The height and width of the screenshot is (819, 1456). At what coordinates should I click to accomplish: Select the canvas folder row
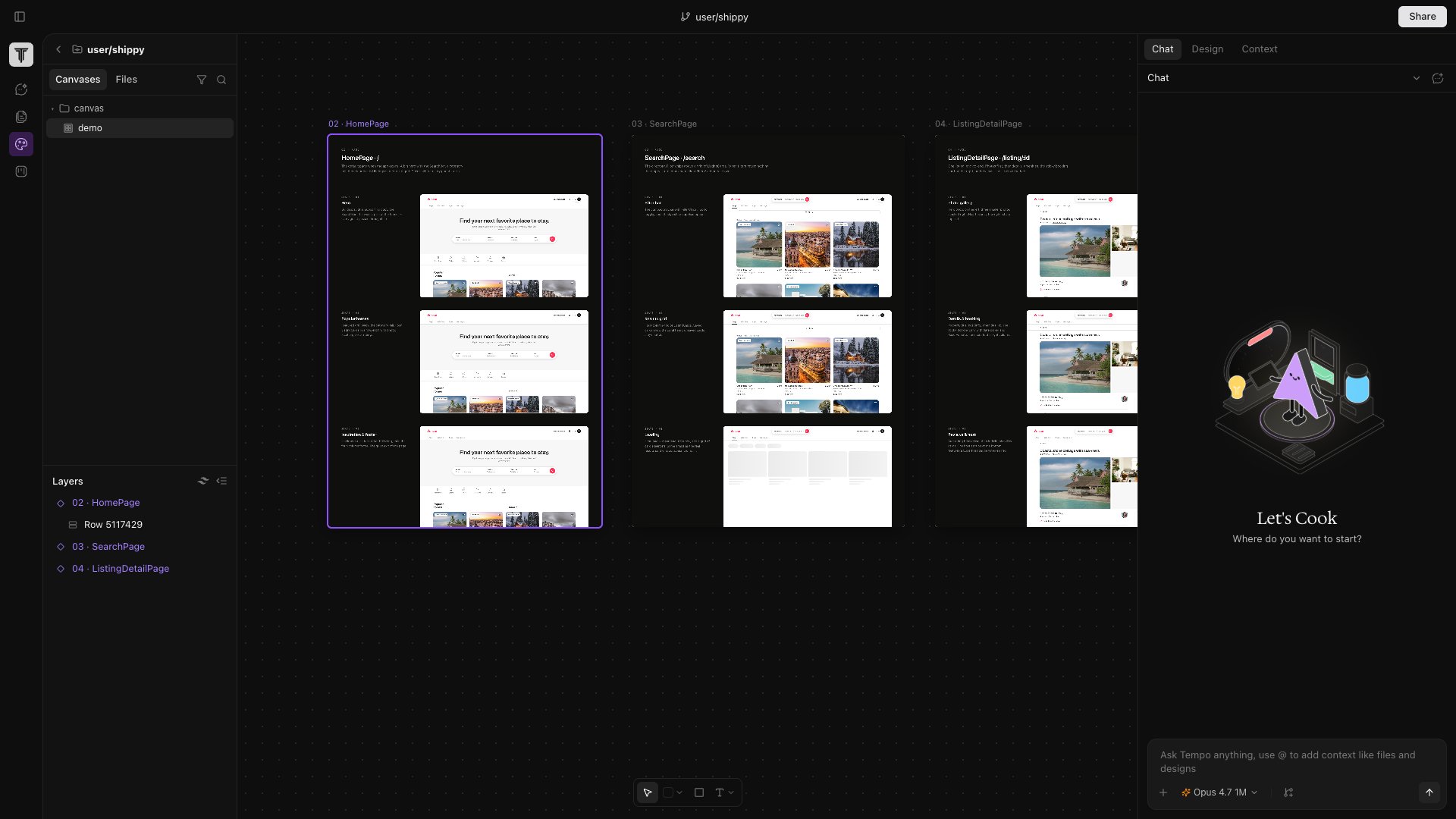pyautogui.click(x=140, y=108)
